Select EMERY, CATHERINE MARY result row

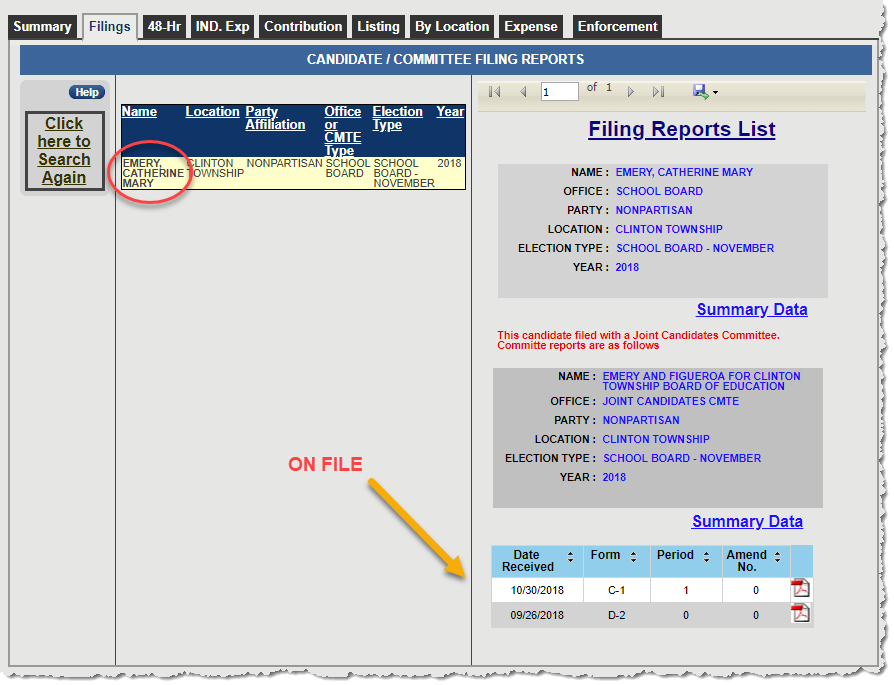click(x=293, y=173)
